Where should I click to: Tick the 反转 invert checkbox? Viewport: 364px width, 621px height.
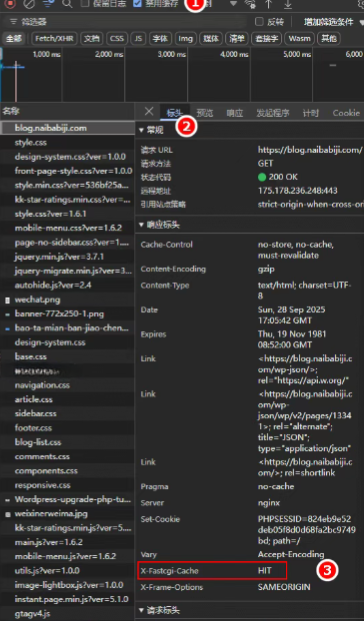[259, 21]
